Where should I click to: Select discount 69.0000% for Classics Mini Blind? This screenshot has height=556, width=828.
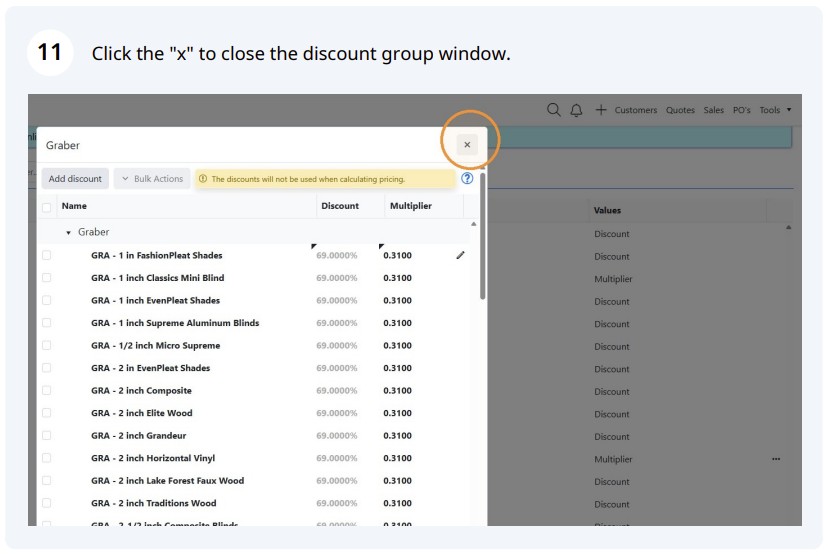[336, 278]
